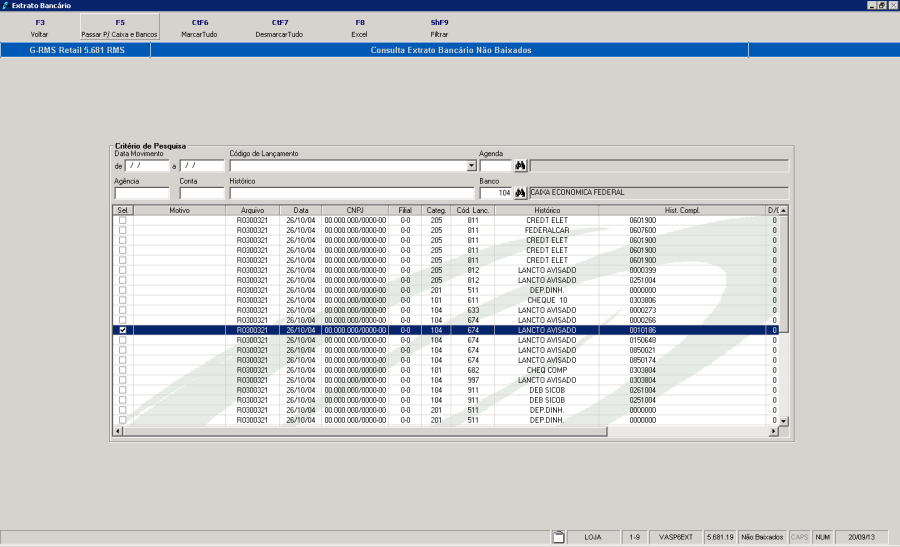
Task: Click the code 997 cell
Action: [x=473, y=381]
